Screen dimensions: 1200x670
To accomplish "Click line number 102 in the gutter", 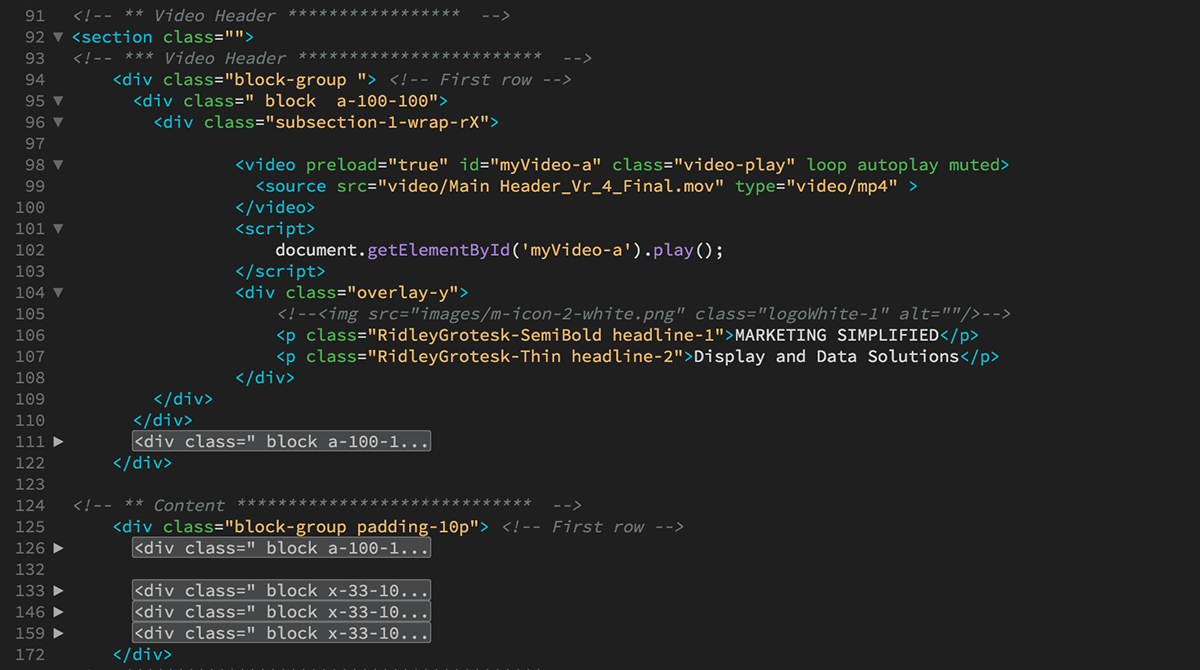I will point(29,250).
